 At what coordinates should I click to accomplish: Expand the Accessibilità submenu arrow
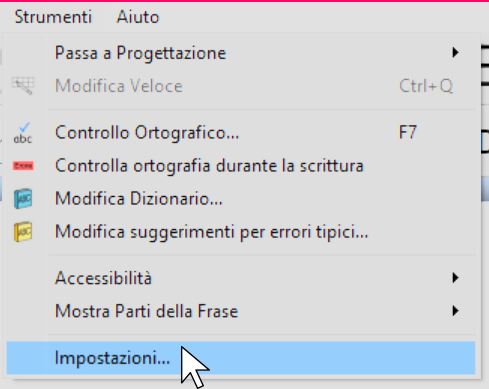[455, 278]
